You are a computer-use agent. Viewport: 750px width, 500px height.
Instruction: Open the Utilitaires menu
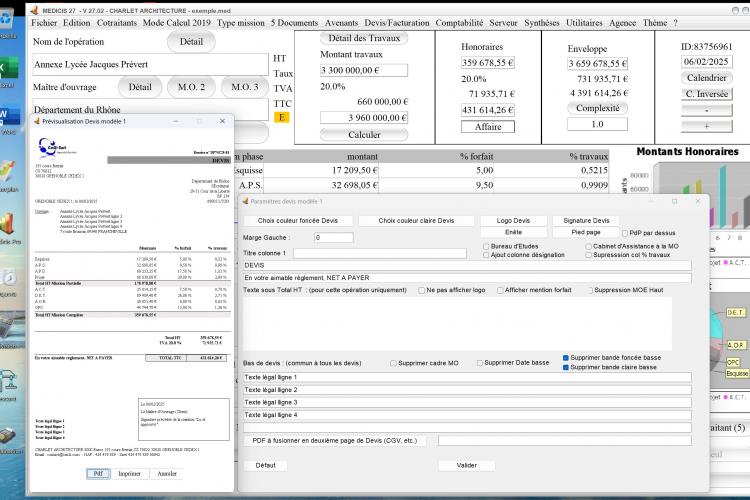584,22
